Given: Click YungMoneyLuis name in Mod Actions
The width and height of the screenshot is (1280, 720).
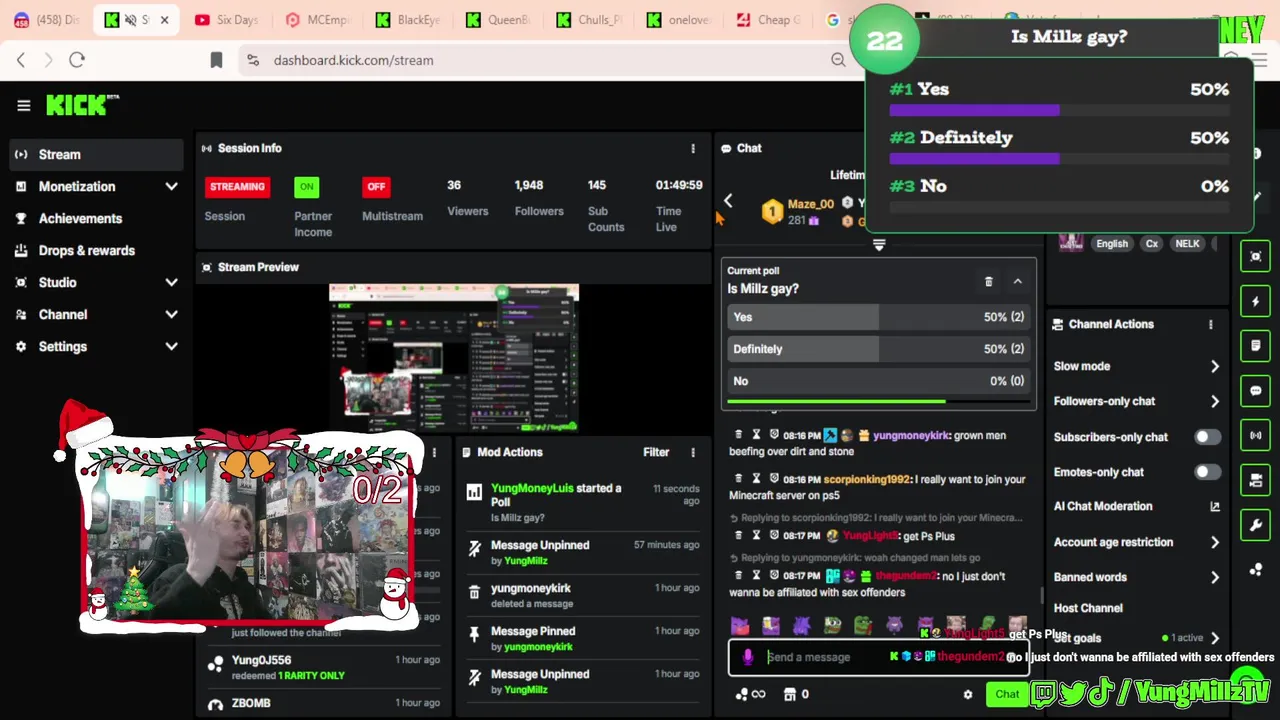Looking at the screenshot, I should (x=532, y=488).
